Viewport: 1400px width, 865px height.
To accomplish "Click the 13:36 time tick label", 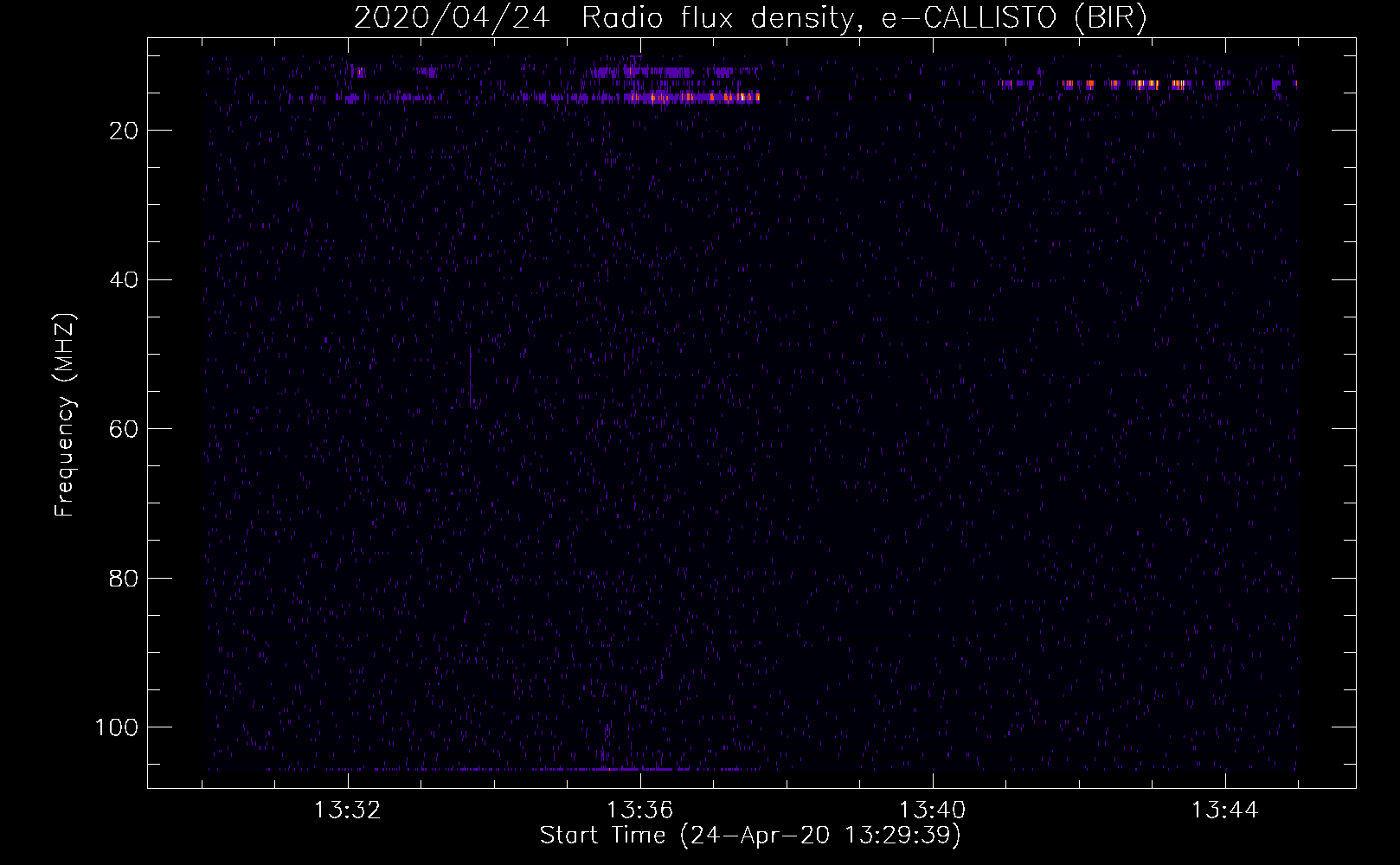I will tap(639, 811).
